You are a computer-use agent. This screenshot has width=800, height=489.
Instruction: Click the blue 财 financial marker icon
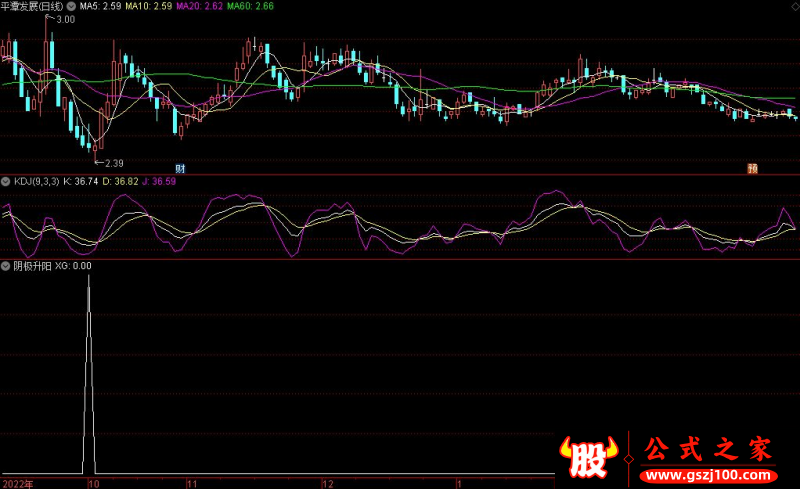tap(181, 168)
